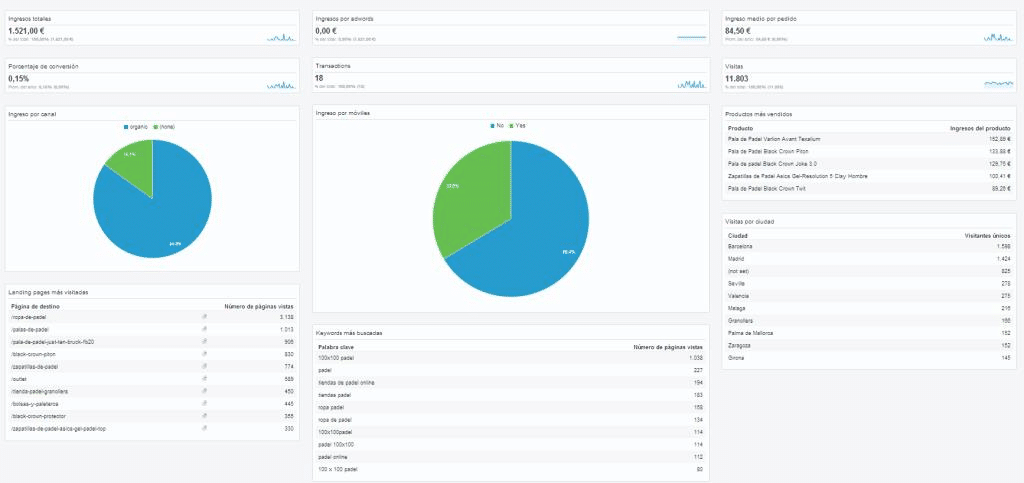Select the '100x100 padel' keyword row

coord(510,357)
